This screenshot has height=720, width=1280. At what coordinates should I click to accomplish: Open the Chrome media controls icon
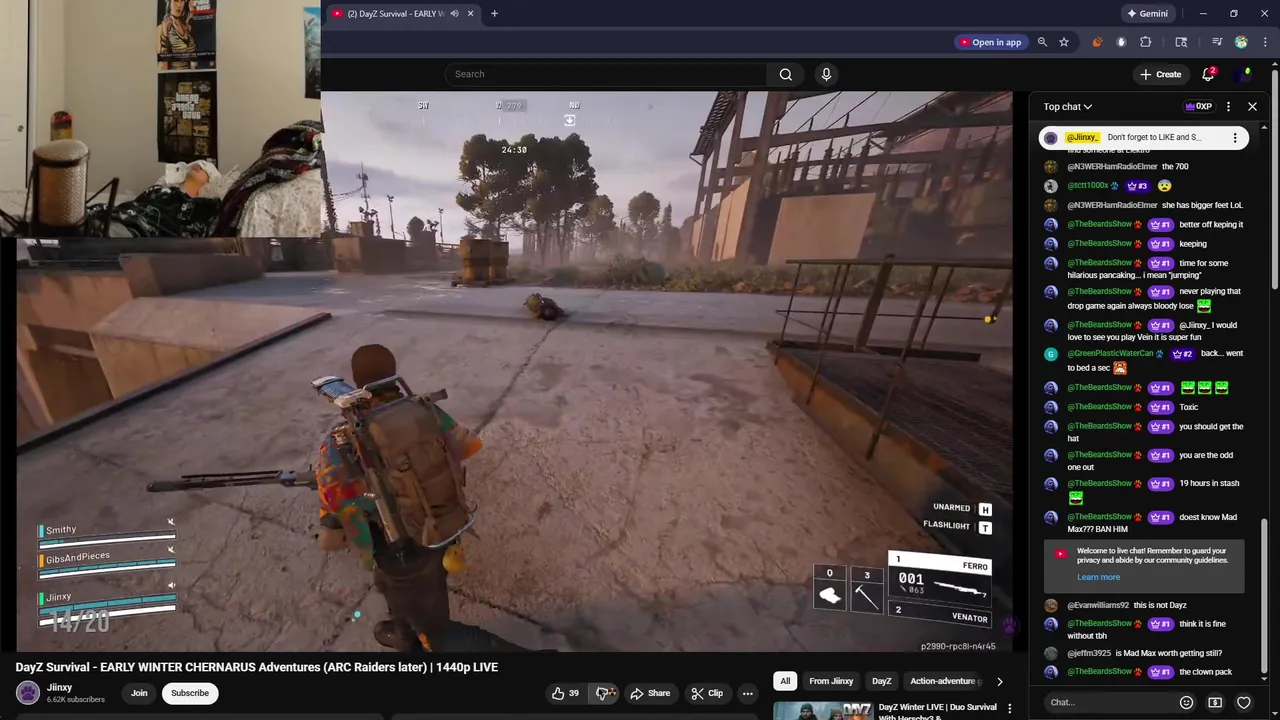point(1217,42)
